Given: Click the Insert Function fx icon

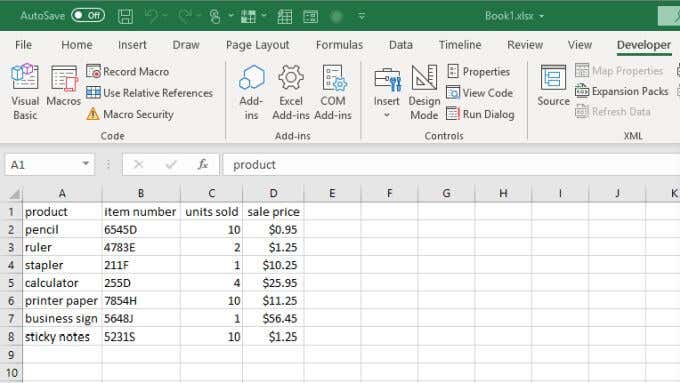Looking at the screenshot, I should click(203, 165).
